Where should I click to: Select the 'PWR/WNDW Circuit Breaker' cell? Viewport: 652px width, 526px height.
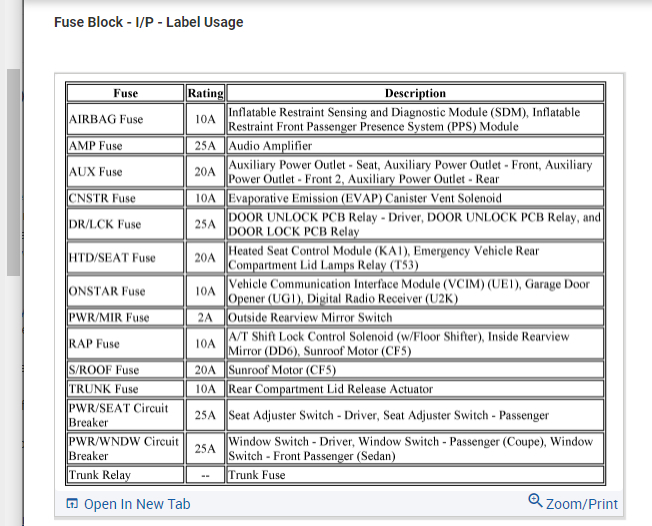pos(125,449)
